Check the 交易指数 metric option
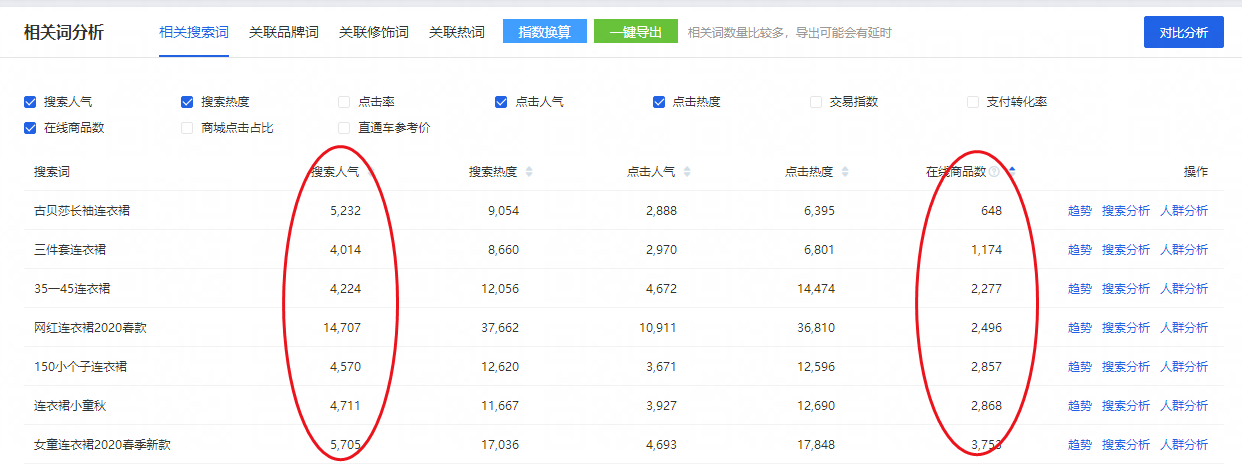 point(816,102)
